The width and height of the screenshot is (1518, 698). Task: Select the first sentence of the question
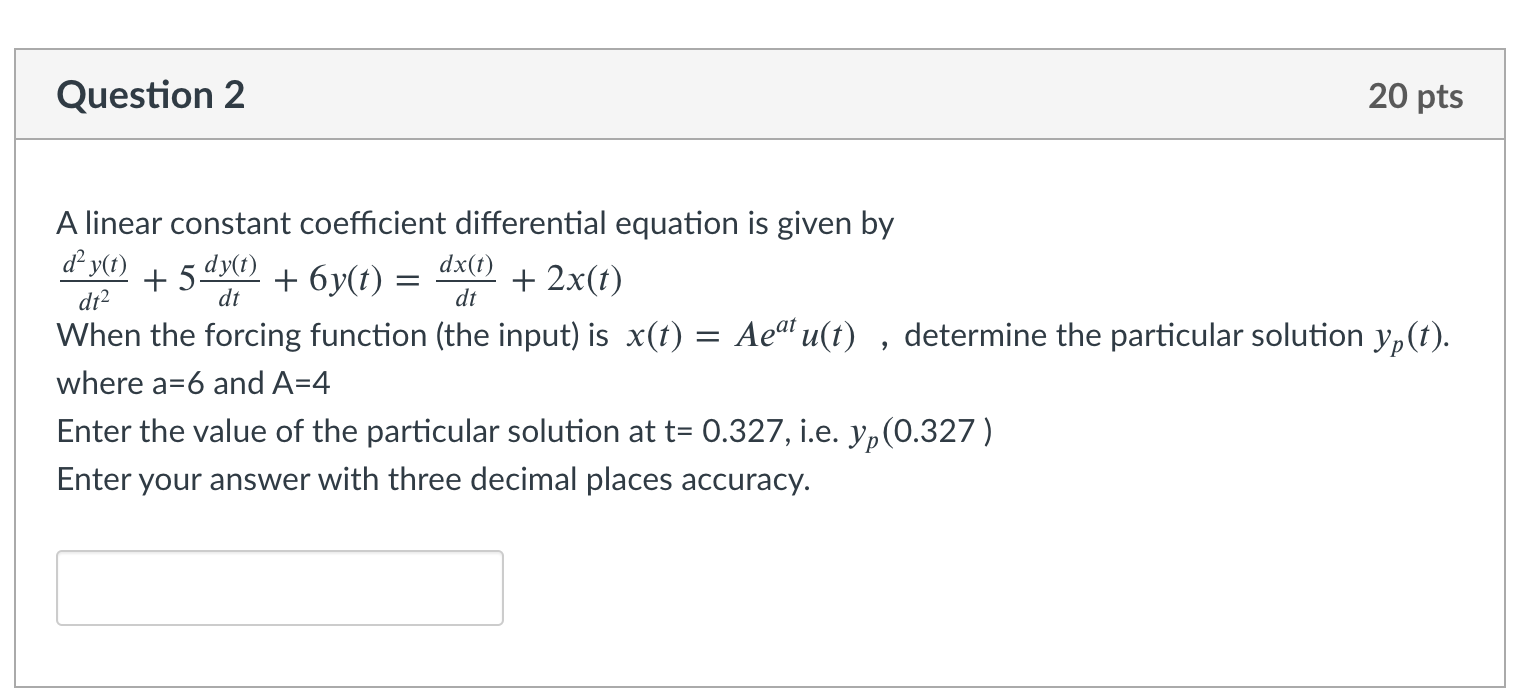(475, 223)
